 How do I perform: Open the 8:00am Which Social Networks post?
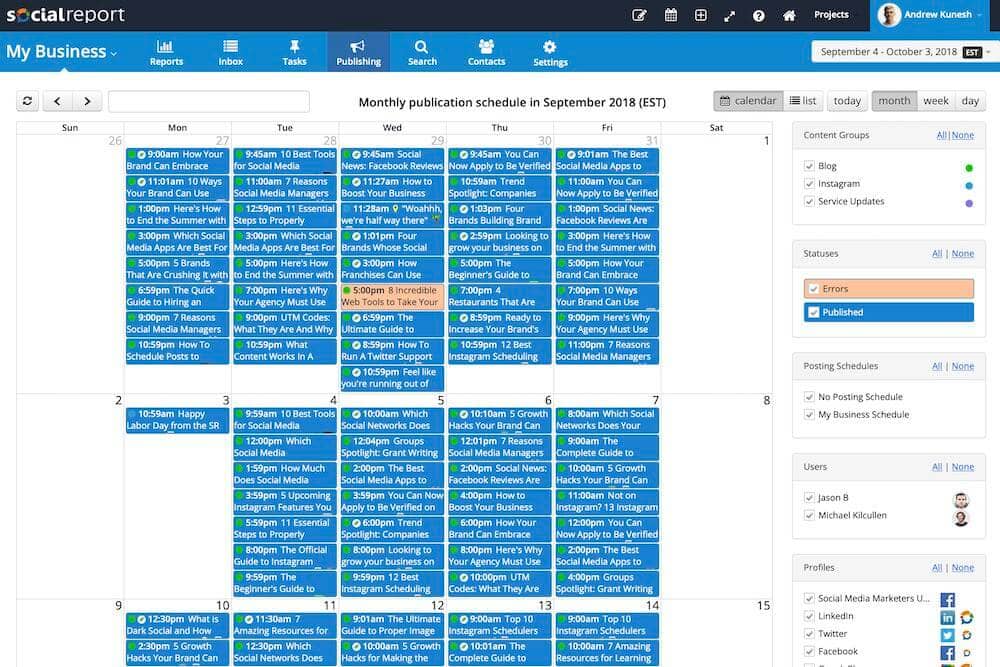pos(607,420)
